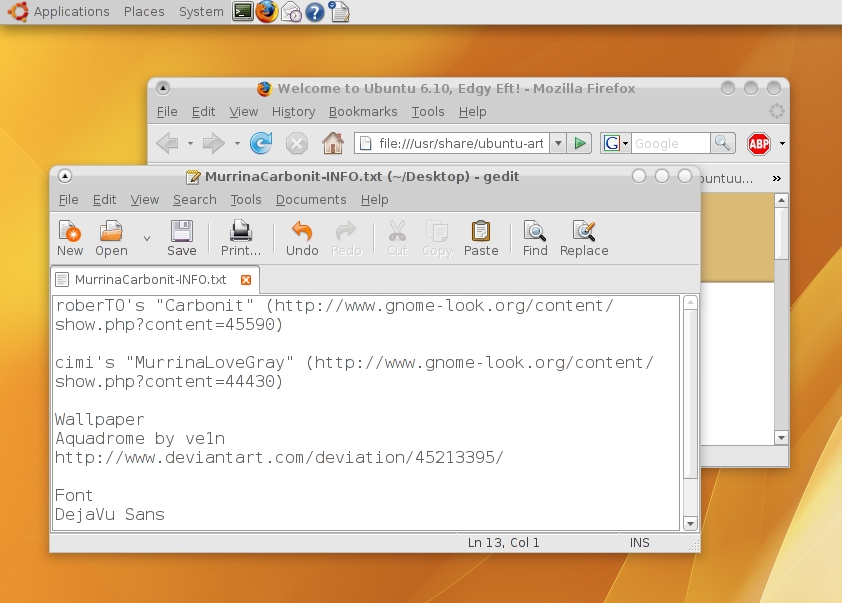Close the MurrinaCarbonit-INFO.txt tab
The image size is (842, 603).
pyautogui.click(x=246, y=280)
